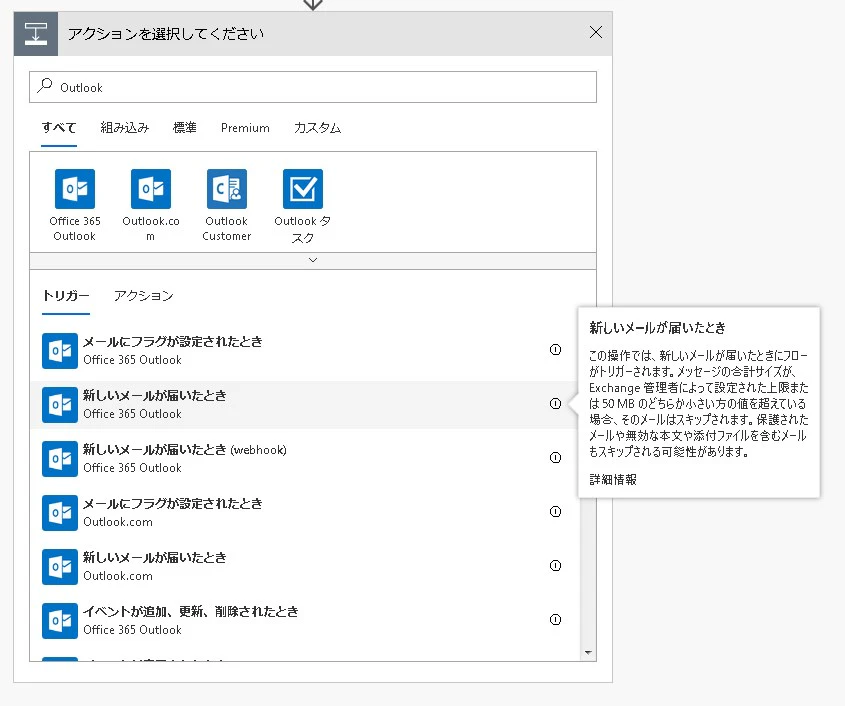
Task: Click the search magnifier icon
Action: 45,86
